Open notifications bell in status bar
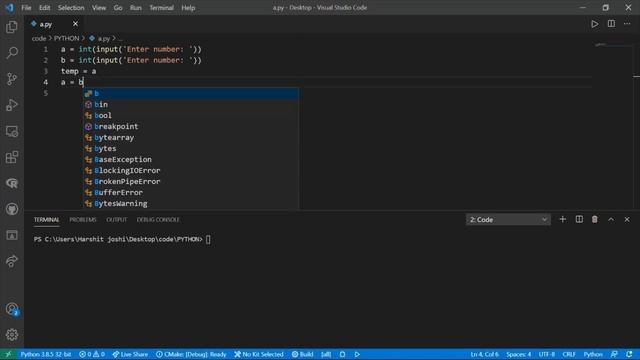 [629, 354]
